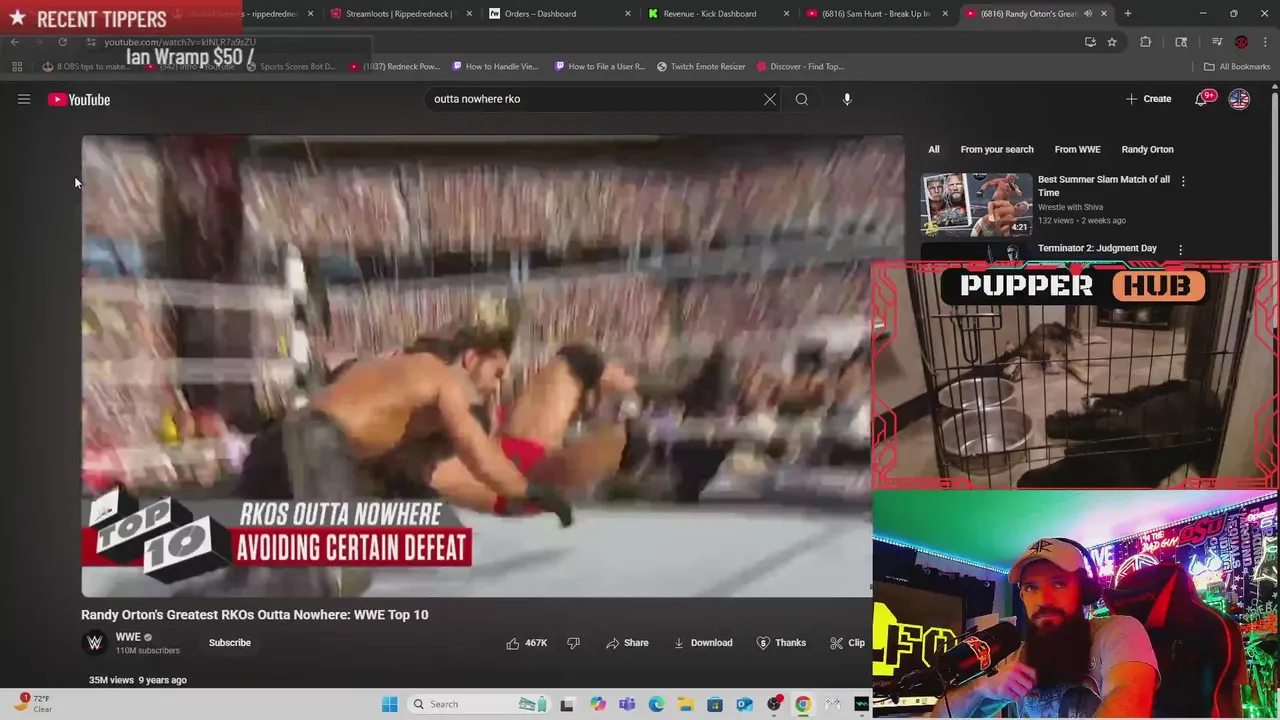The height and width of the screenshot is (720, 1280).
Task: Open the Chrome profile avatar
Action: click(x=1241, y=42)
